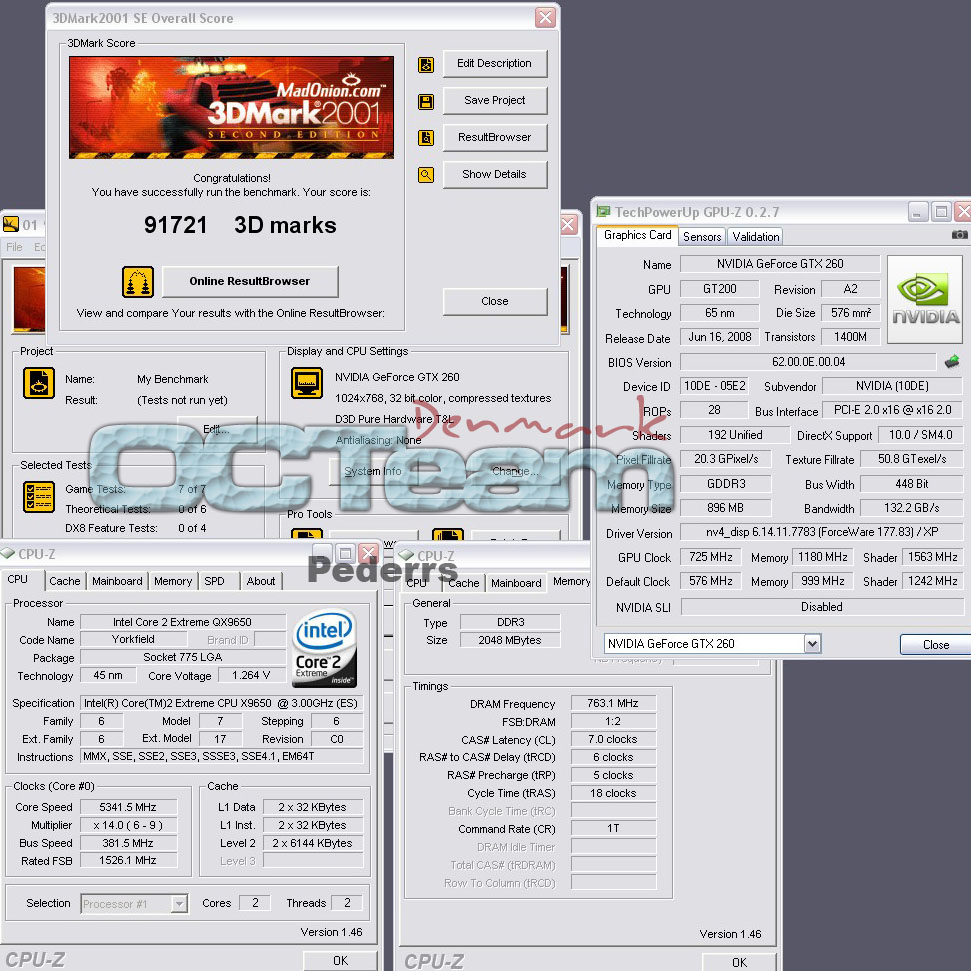Click the BIOS Version field 62.00.0E.00.04
The image size is (971, 971).
[x=808, y=362]
